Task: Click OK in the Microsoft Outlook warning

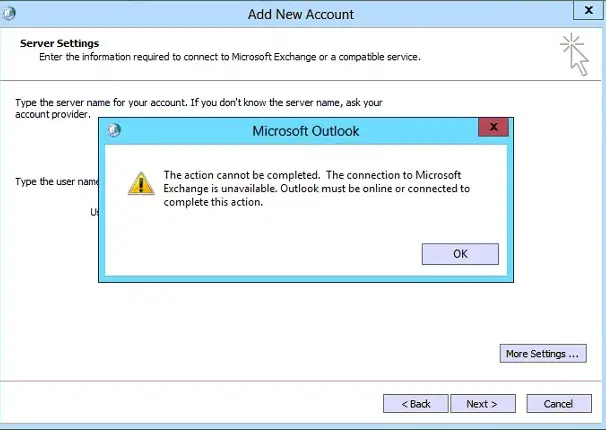Action: 460,254
